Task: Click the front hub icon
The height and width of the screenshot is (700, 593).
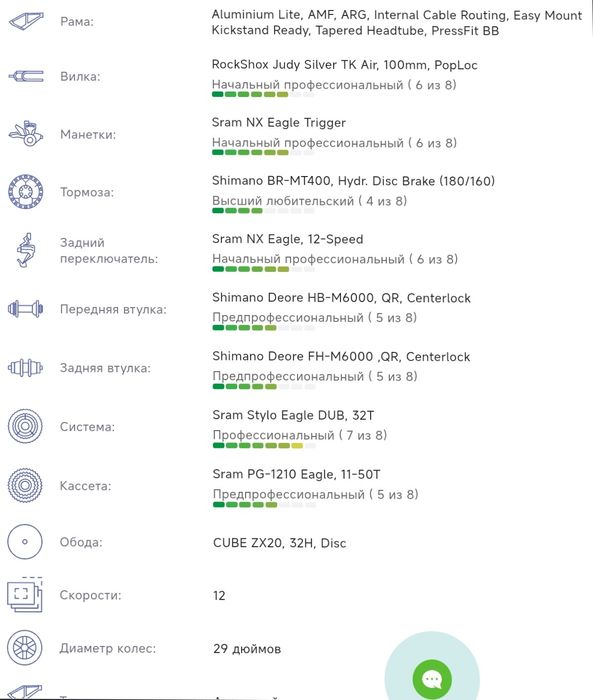Action: pos(25,308)
